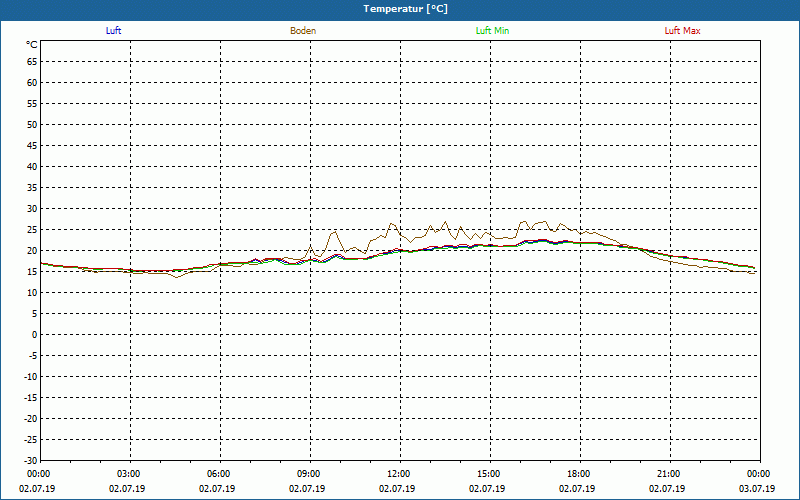Click the 65 y-axis value
Image resolution: width=800 pixels, height=500 pixels.
coord(32,62)
